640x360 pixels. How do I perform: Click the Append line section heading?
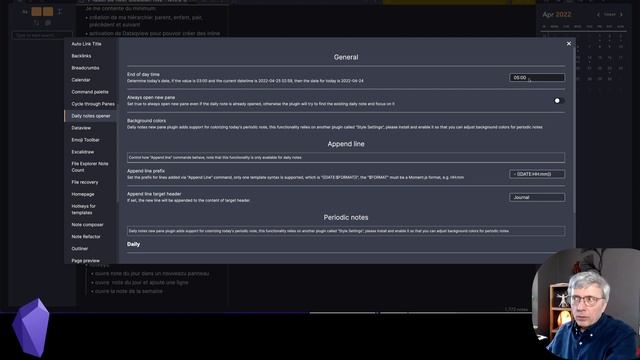tap(346, 144)
